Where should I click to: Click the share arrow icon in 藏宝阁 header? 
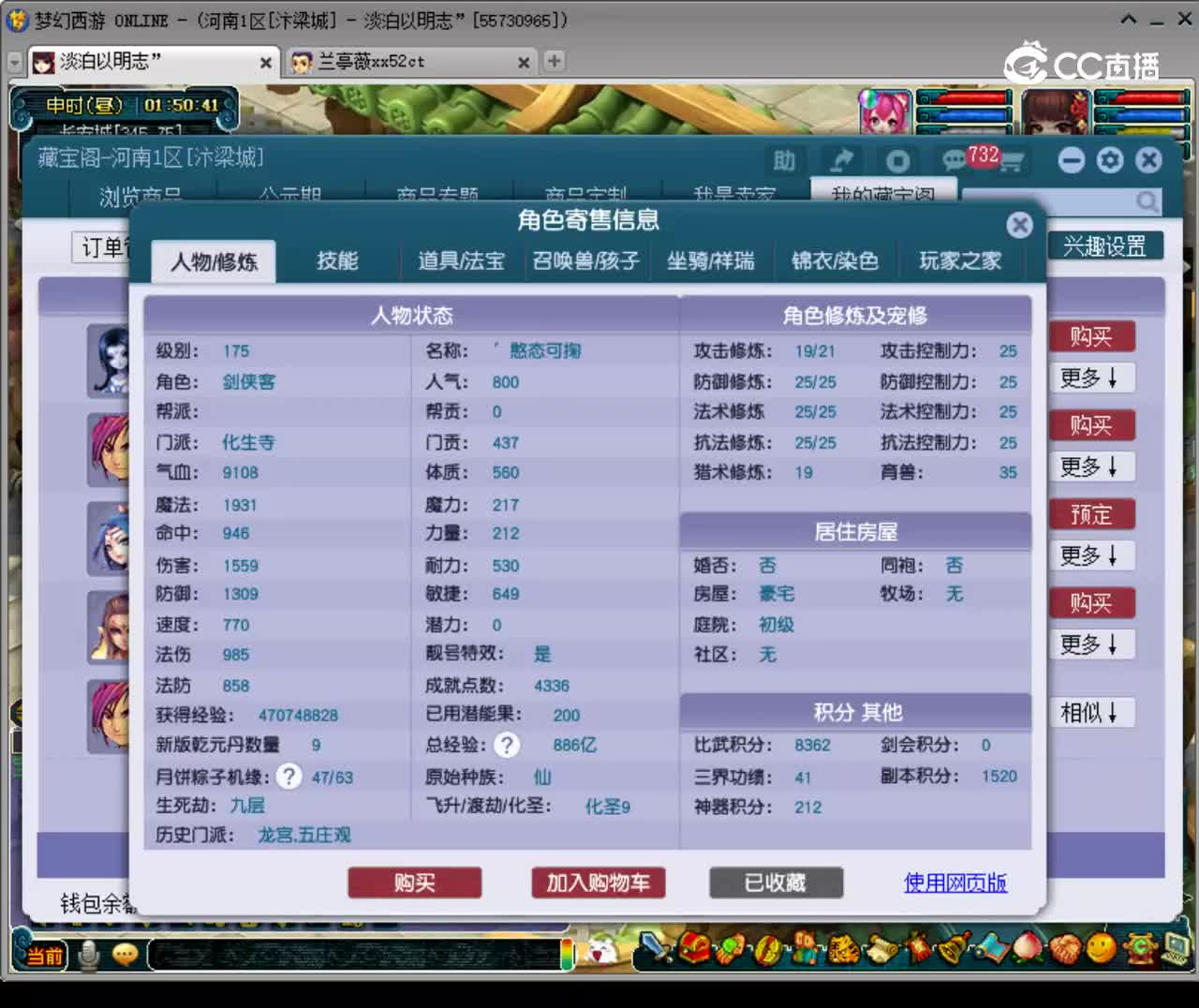pyautogui.click(x=841, y=161)
